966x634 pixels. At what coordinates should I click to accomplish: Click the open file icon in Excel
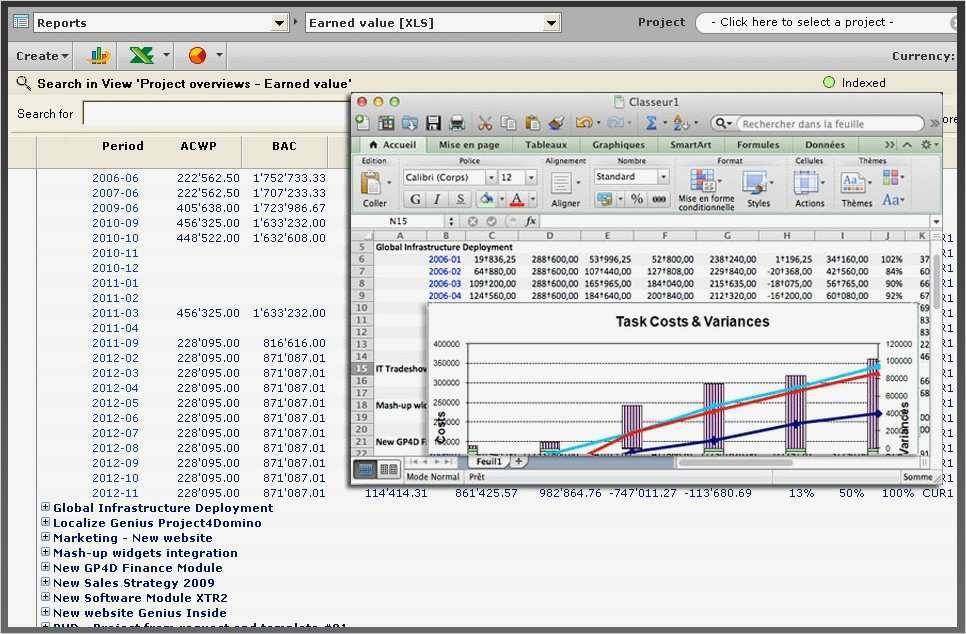pyautogui.click(x=410, y=123)
